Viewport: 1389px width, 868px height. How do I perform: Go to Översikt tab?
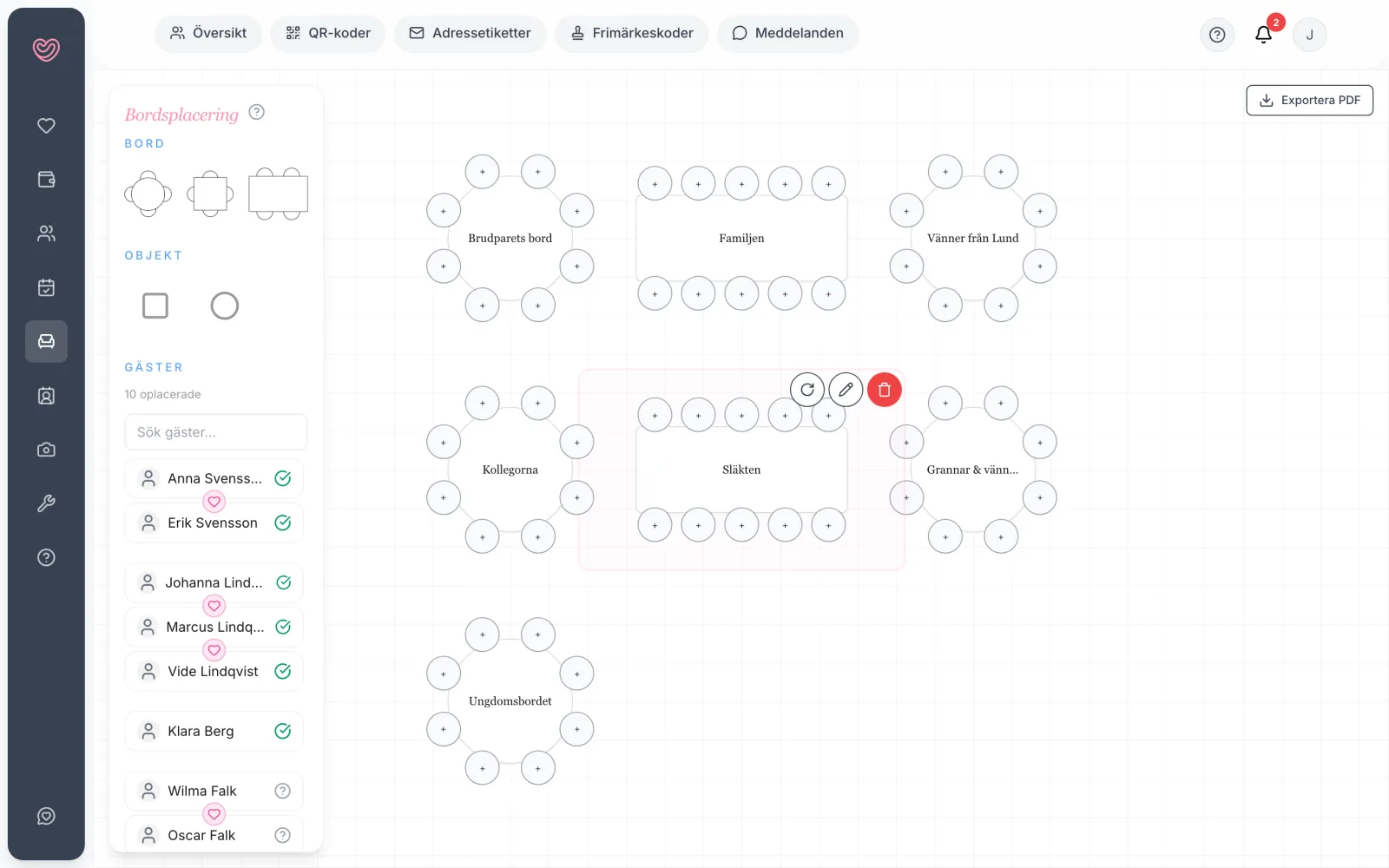[x=208, y=33]
